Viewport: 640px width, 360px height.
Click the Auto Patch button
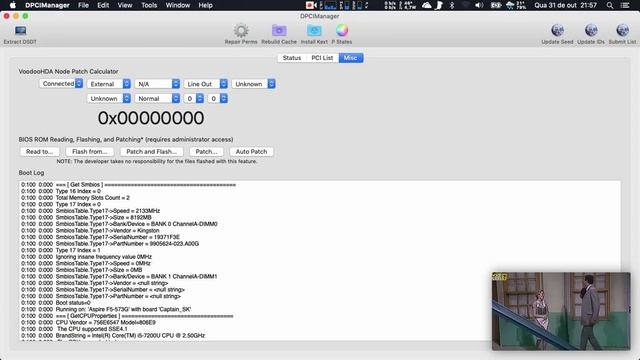pos(251,151)
